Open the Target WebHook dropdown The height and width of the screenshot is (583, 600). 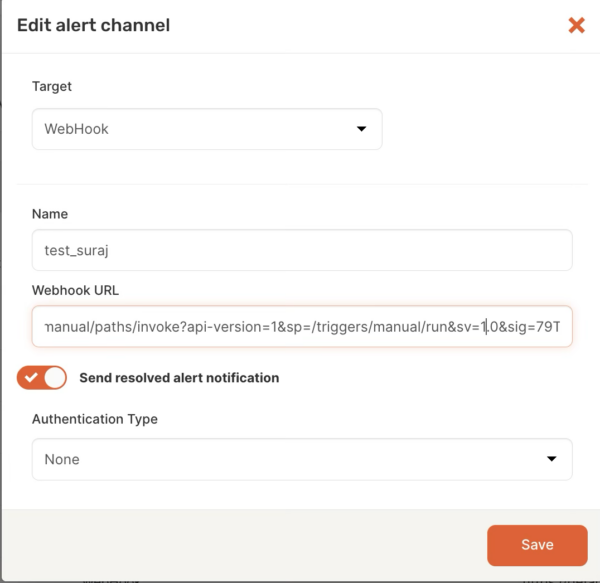207,129
